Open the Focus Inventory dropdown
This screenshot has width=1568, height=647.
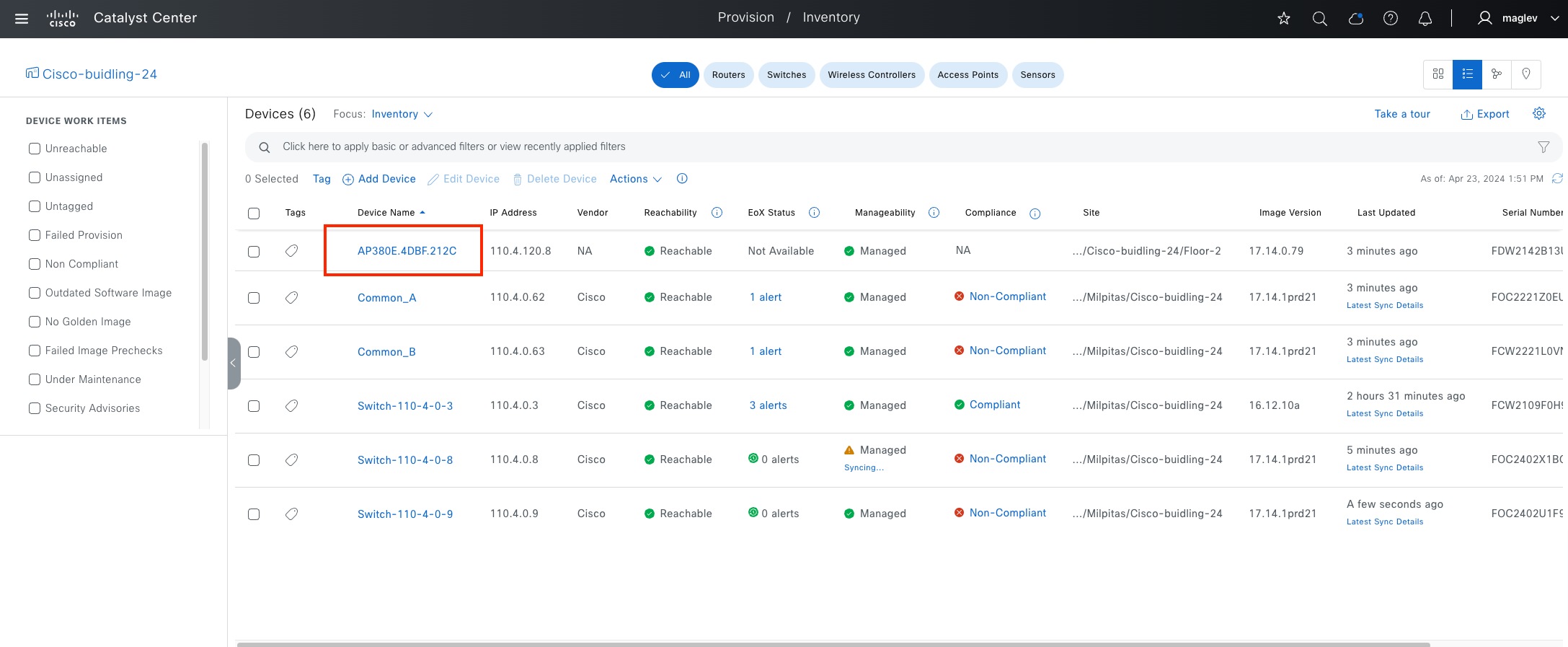coord(402,114)
